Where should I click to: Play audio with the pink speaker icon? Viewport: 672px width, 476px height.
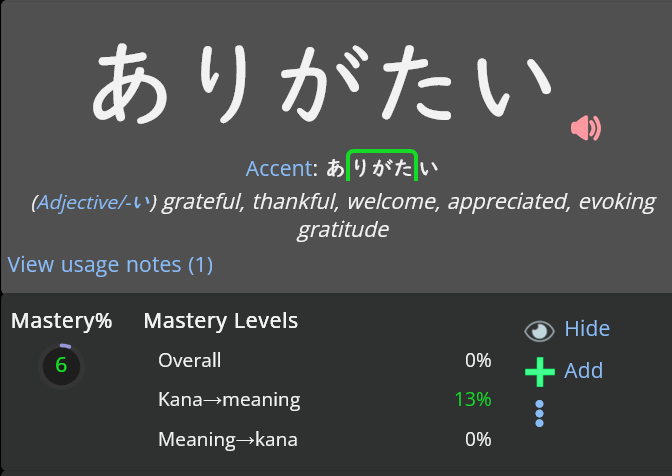click(586, 128)
